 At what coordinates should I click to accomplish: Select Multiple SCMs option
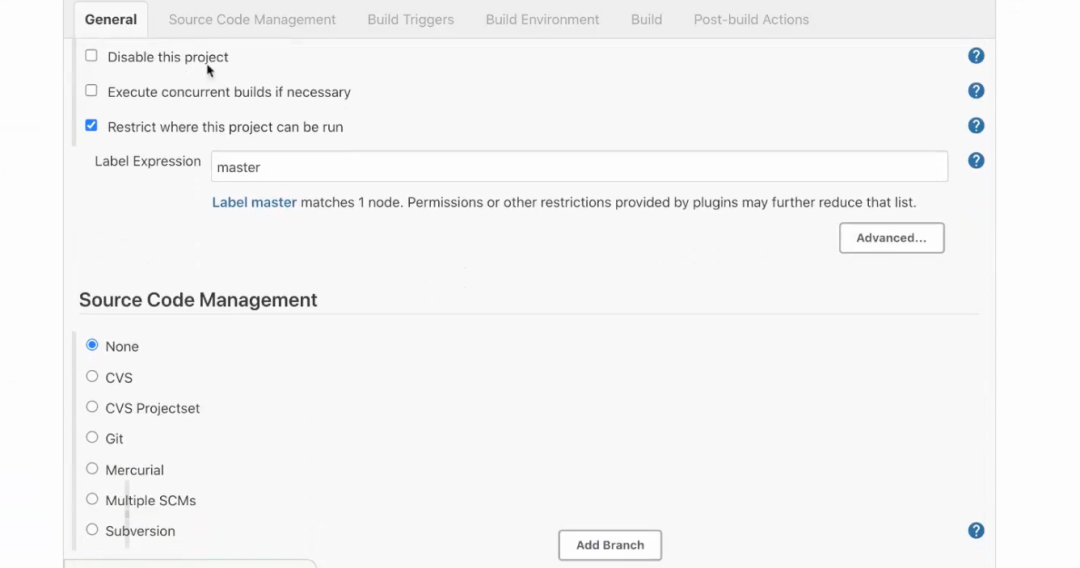pyautogui.click(x=92, y=499)
